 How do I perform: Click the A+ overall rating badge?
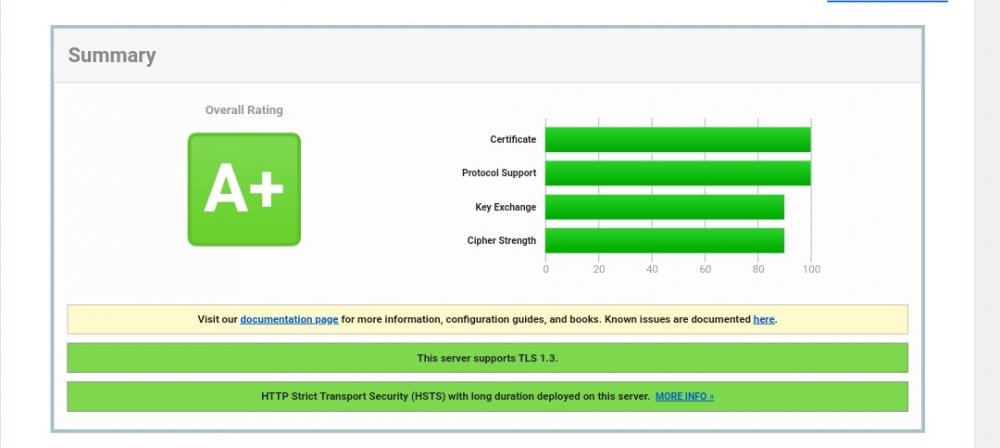[x=244, y=189]
